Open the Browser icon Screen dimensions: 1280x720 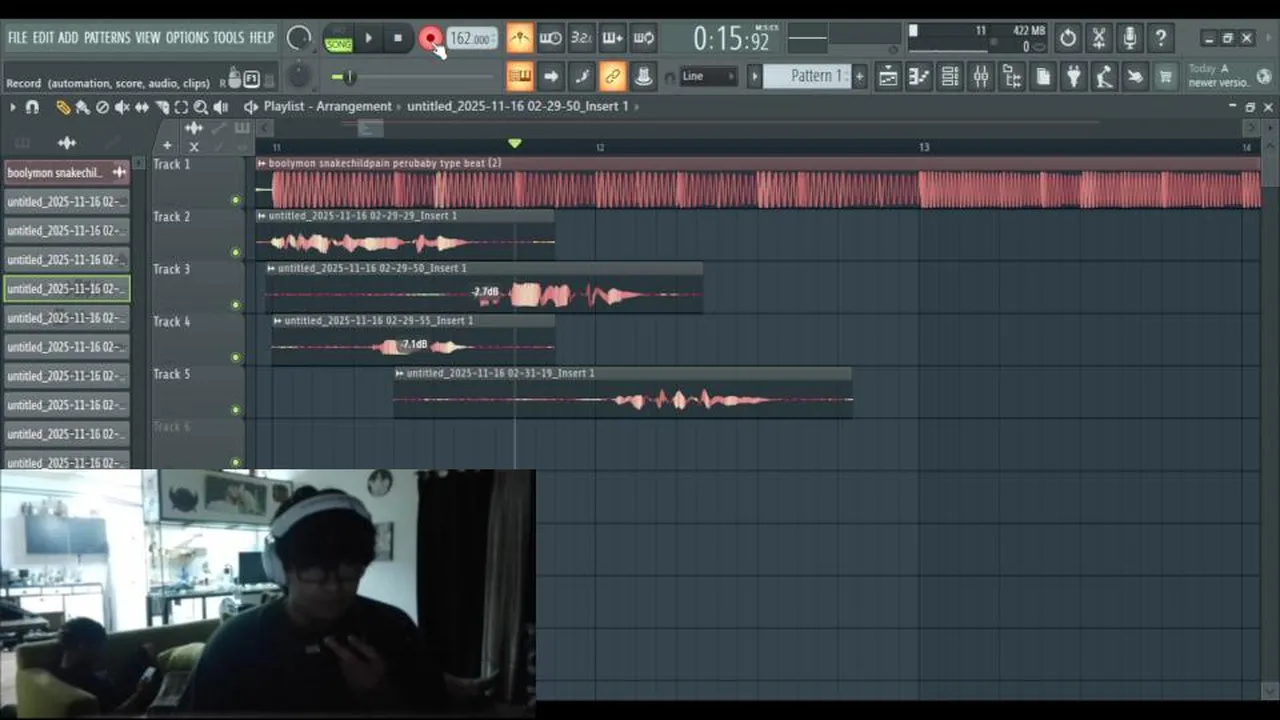pos(1011,76)
